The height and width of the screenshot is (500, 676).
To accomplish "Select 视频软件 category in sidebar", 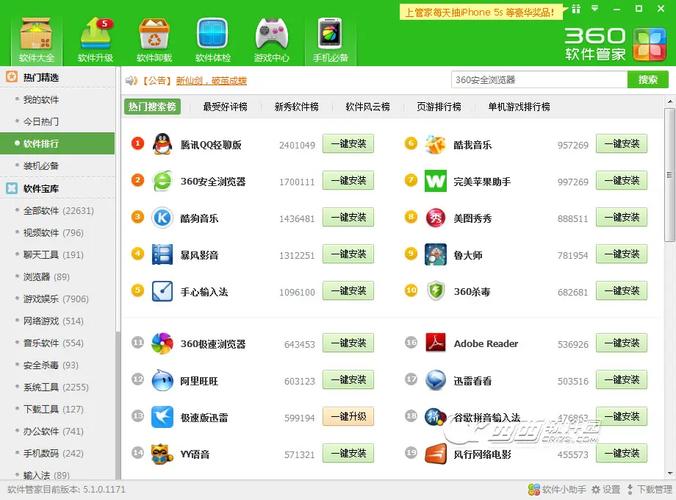I will [x=52, y=233].
